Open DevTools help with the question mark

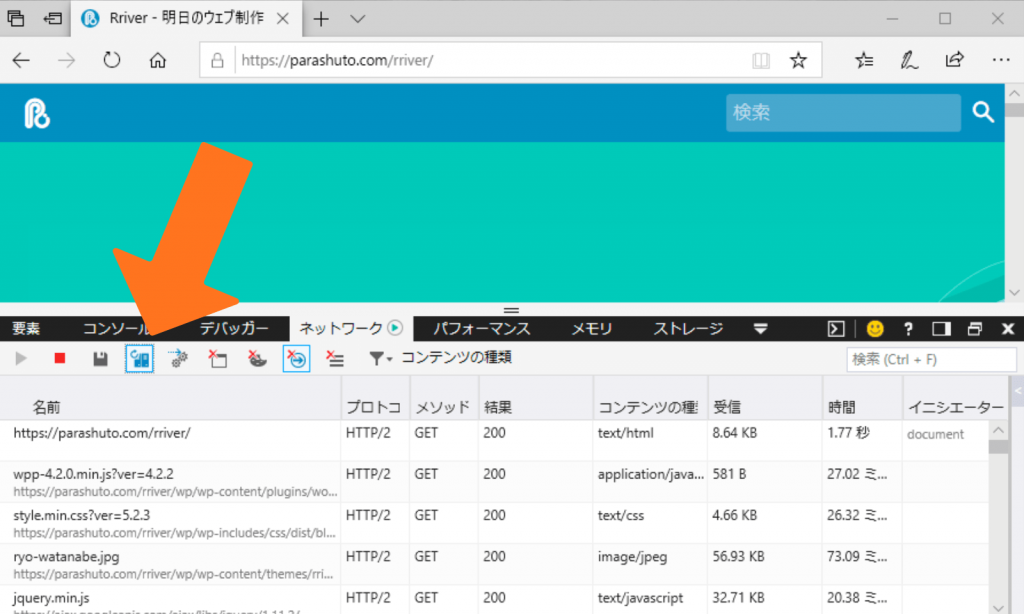coord(907,328)
